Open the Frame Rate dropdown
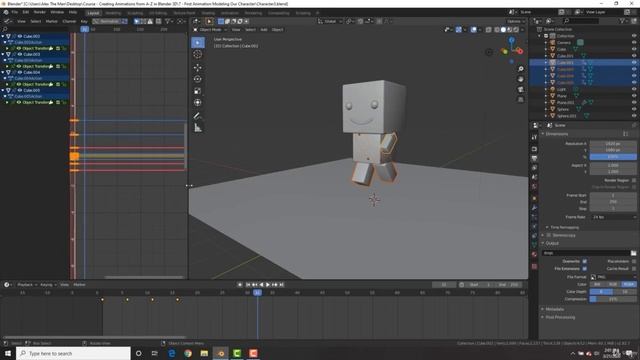 pos(613,217)
